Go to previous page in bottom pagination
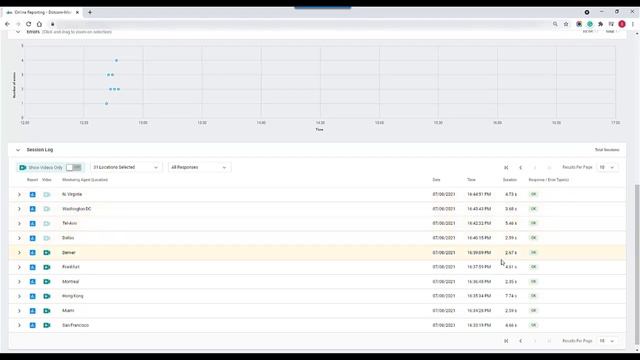640x360 pixels. [520, 341]
